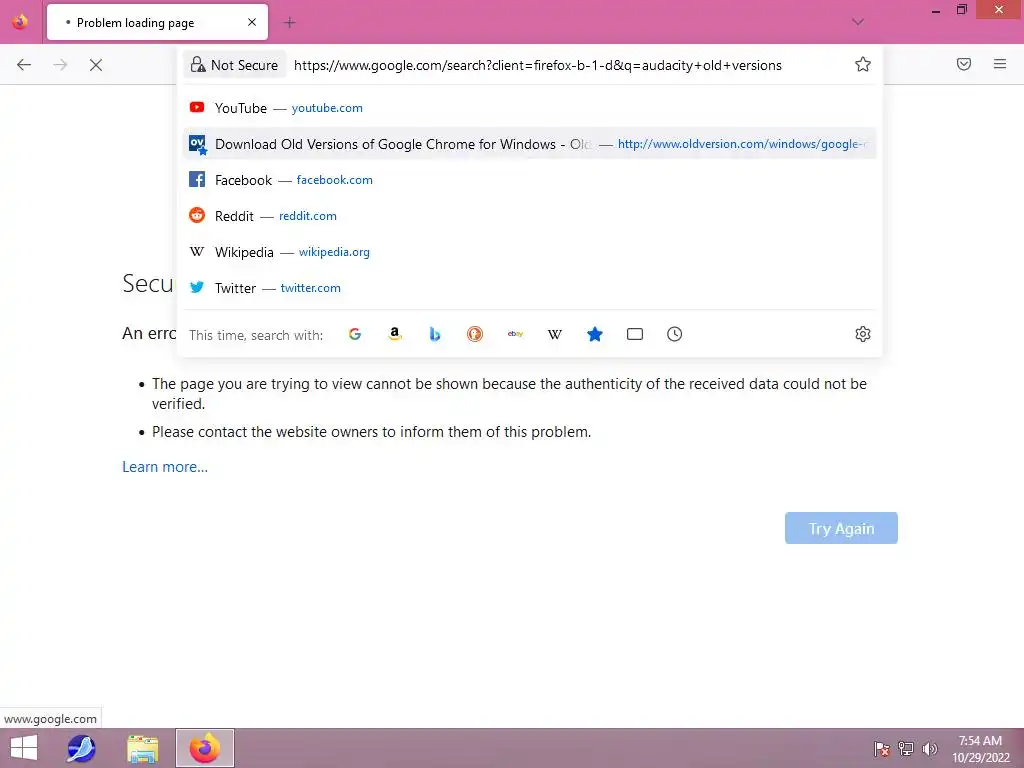Click the volume speaker tray icon
The width and height of the screenshot is (1024, 768).
pyautogui.click(x=930, y=748)
